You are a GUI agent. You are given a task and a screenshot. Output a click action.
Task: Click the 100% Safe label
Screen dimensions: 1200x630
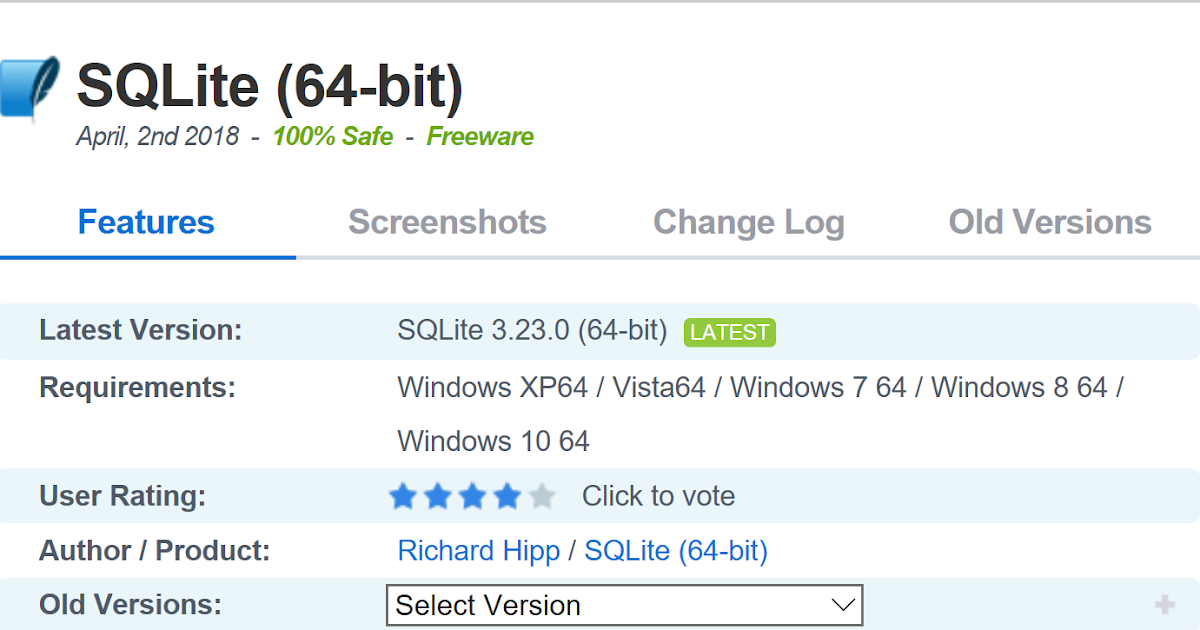(x=332, y=137)
